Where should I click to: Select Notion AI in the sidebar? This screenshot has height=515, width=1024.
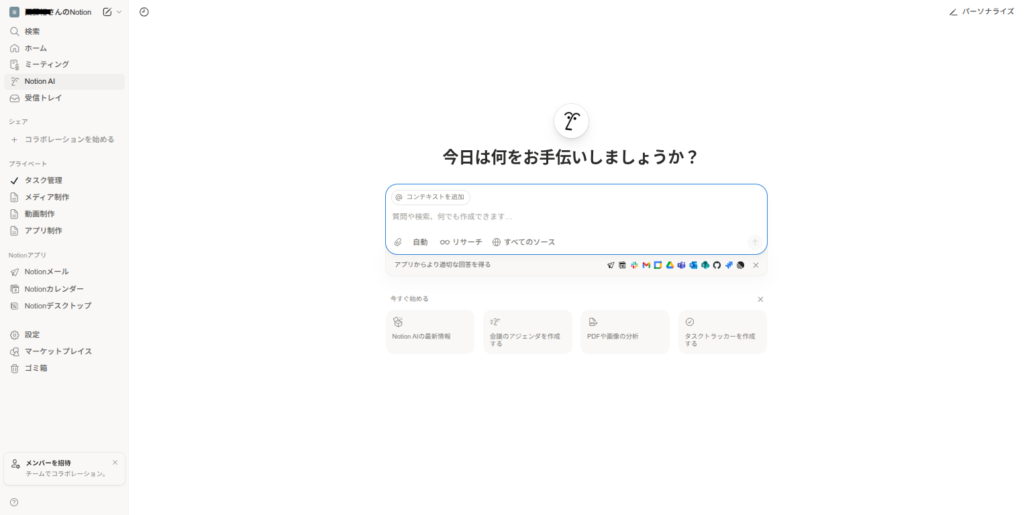point(64,82)
